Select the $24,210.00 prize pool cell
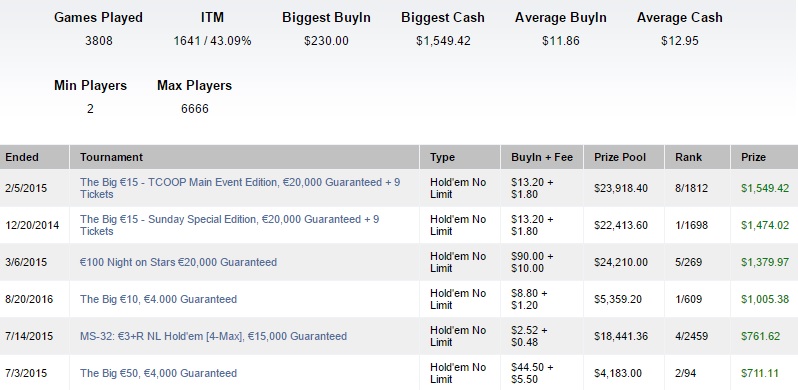 tap(624, 262)
